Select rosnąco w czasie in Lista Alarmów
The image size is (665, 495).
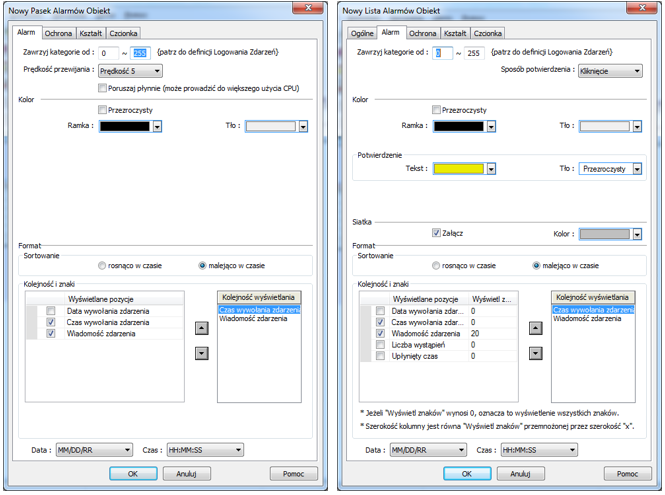click(436, 266)
